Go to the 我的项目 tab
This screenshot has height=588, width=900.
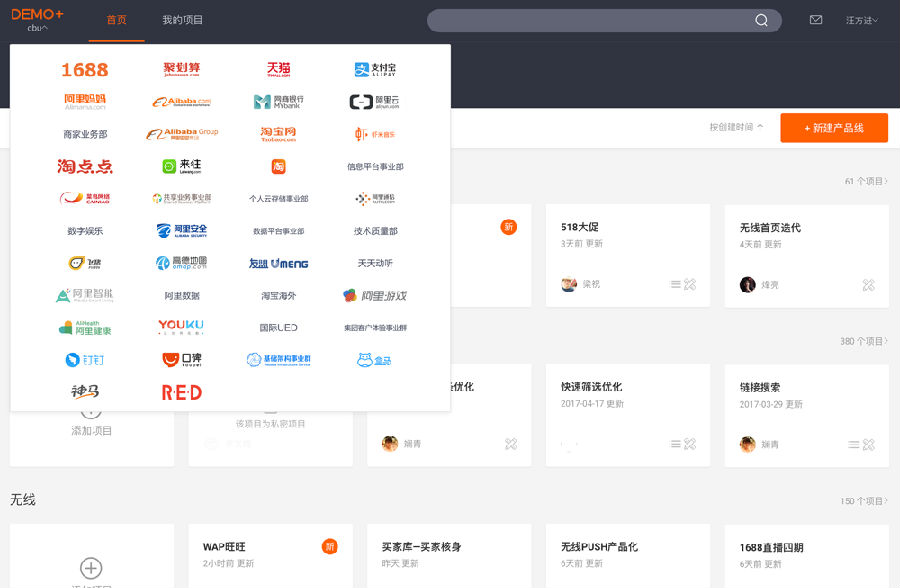pos(182,20)
